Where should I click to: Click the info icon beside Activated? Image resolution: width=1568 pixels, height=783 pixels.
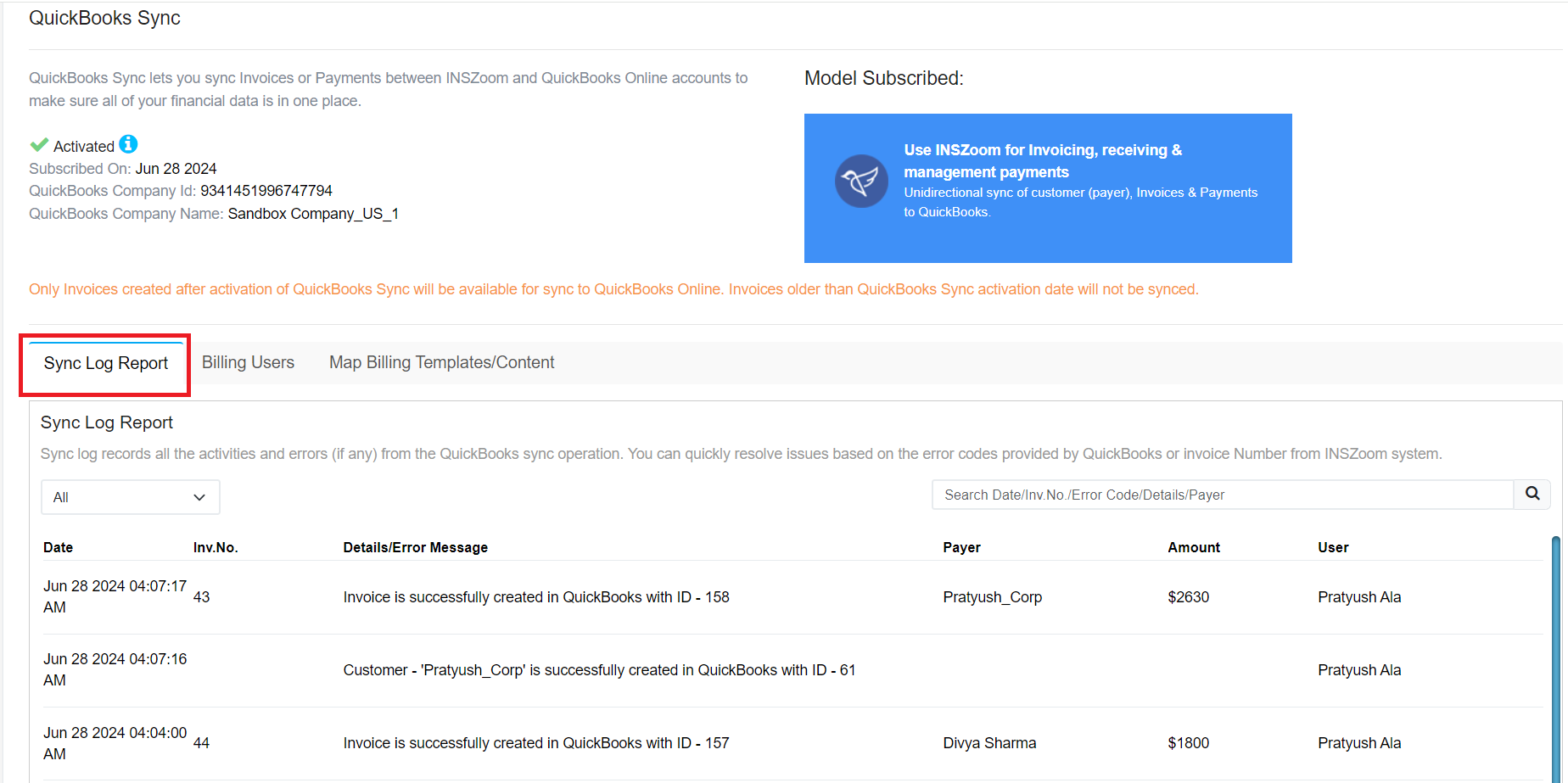pyautogui.click(x=128, y=144)
